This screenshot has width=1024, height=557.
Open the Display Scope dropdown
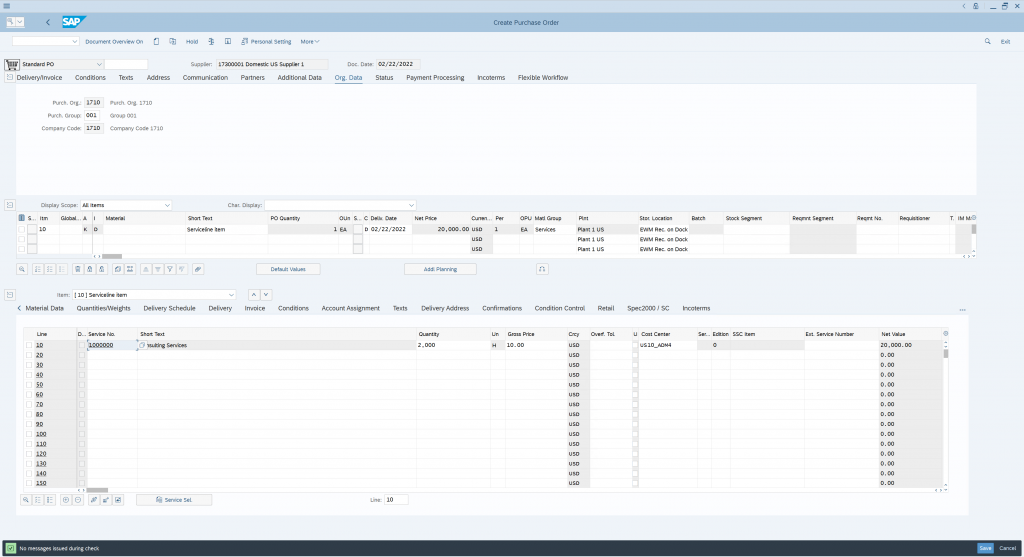[x=167, y=205]
